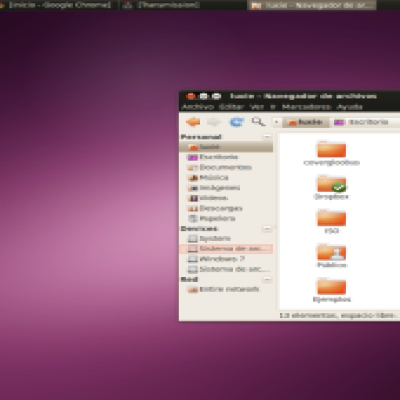Click the lucid file browser taskbar entry
Viewport: 400px width, 400px height.
(x=312, y=5)
